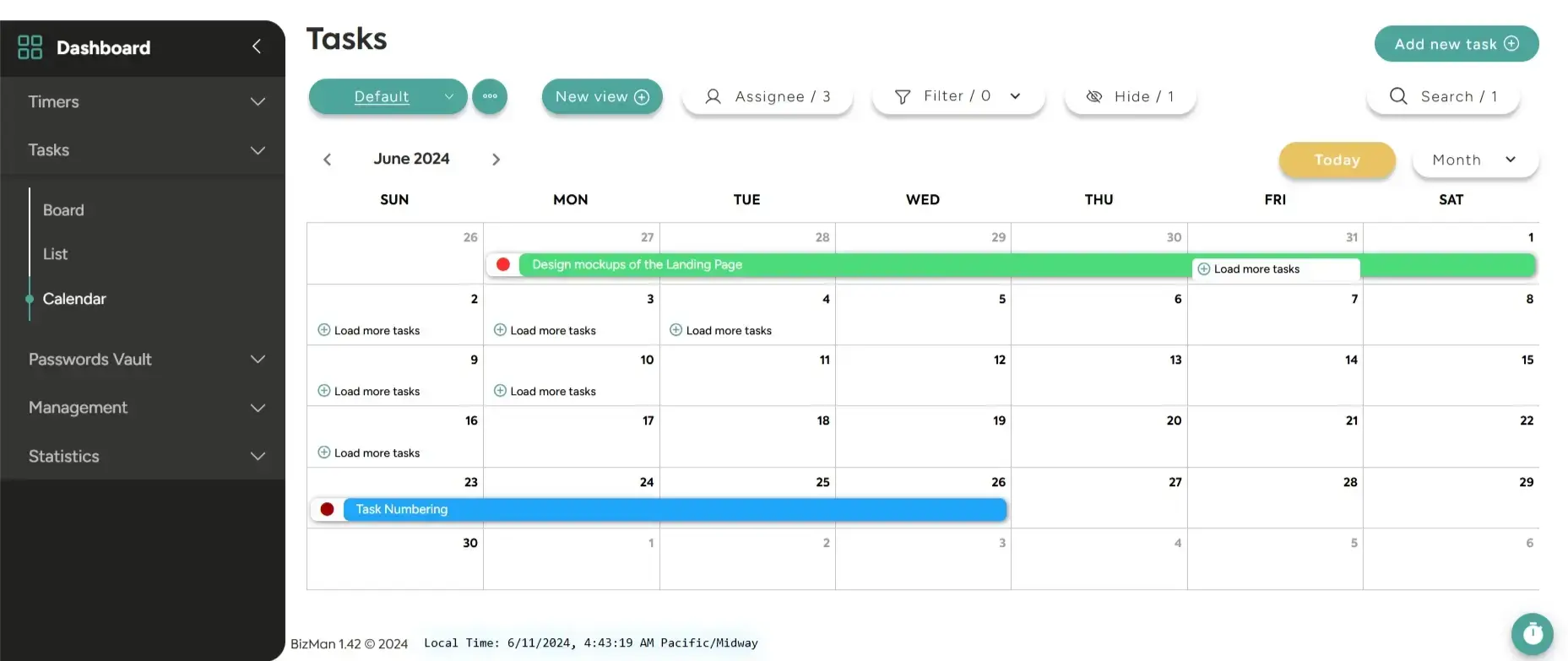Screen dimensions: 1568x661
Task: Open the Month view selector dropdown
Action: click(x=1475, y=160)
